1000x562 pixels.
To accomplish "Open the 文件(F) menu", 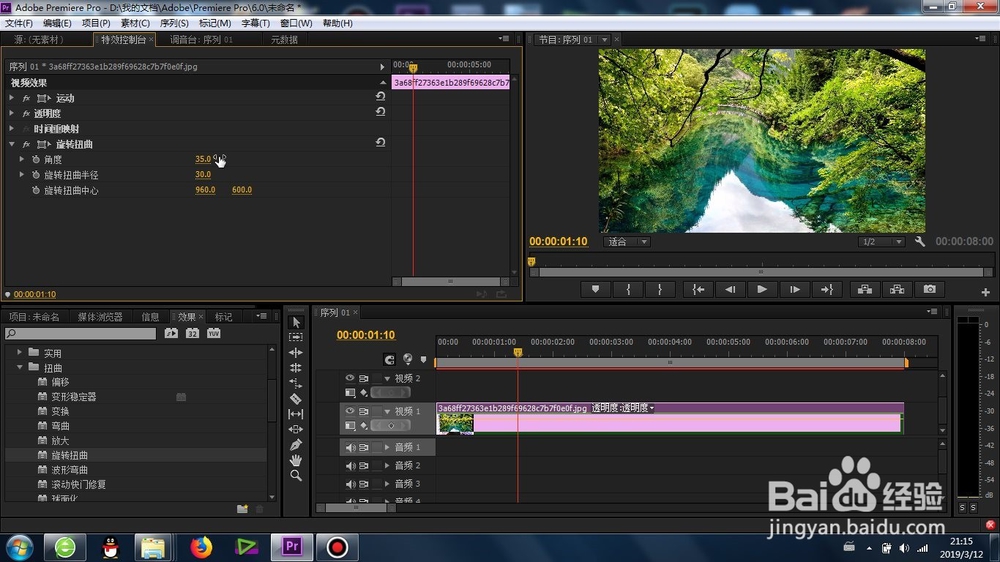I will tap(19, 23).
